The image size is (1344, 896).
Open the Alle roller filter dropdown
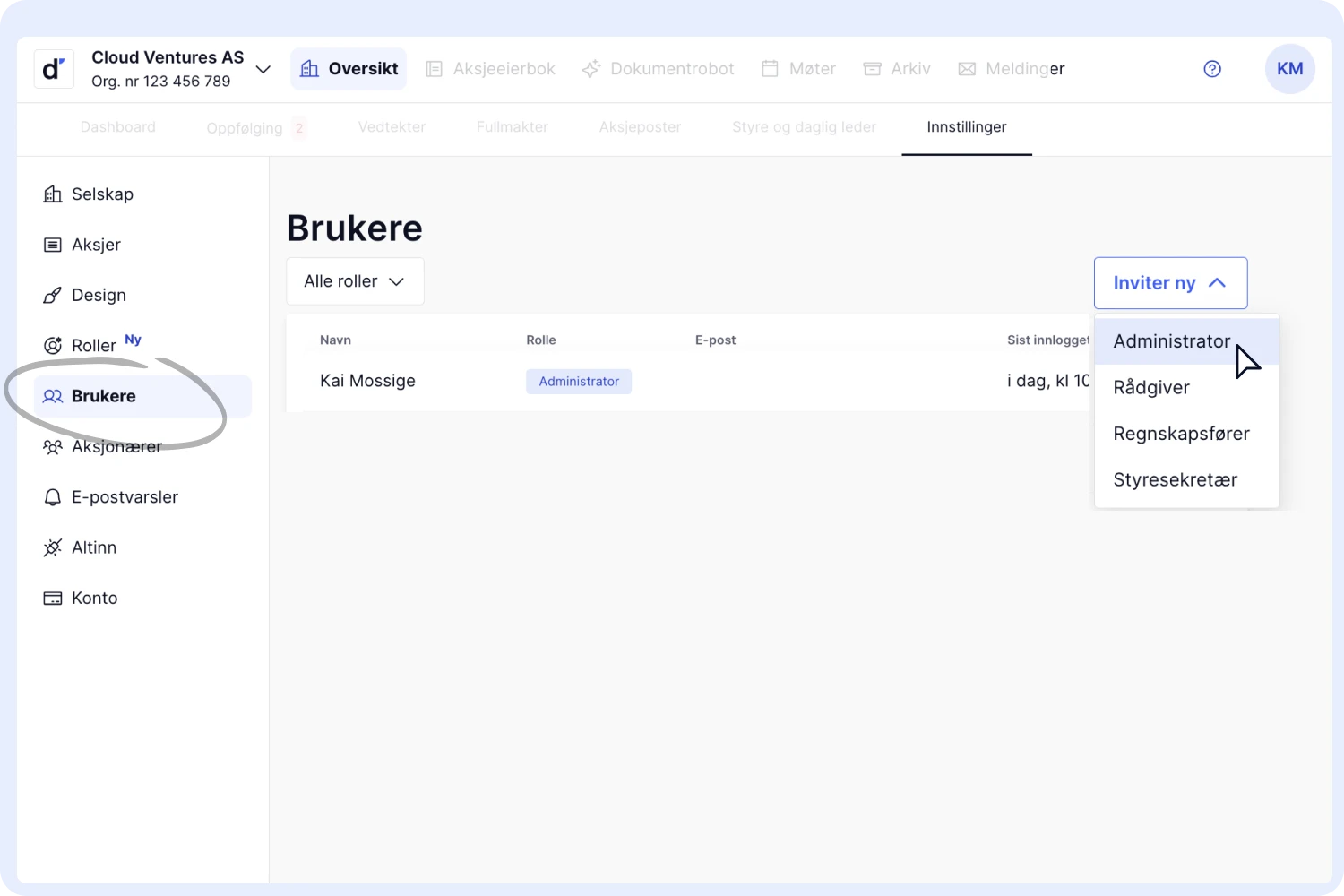click(355, 281)
